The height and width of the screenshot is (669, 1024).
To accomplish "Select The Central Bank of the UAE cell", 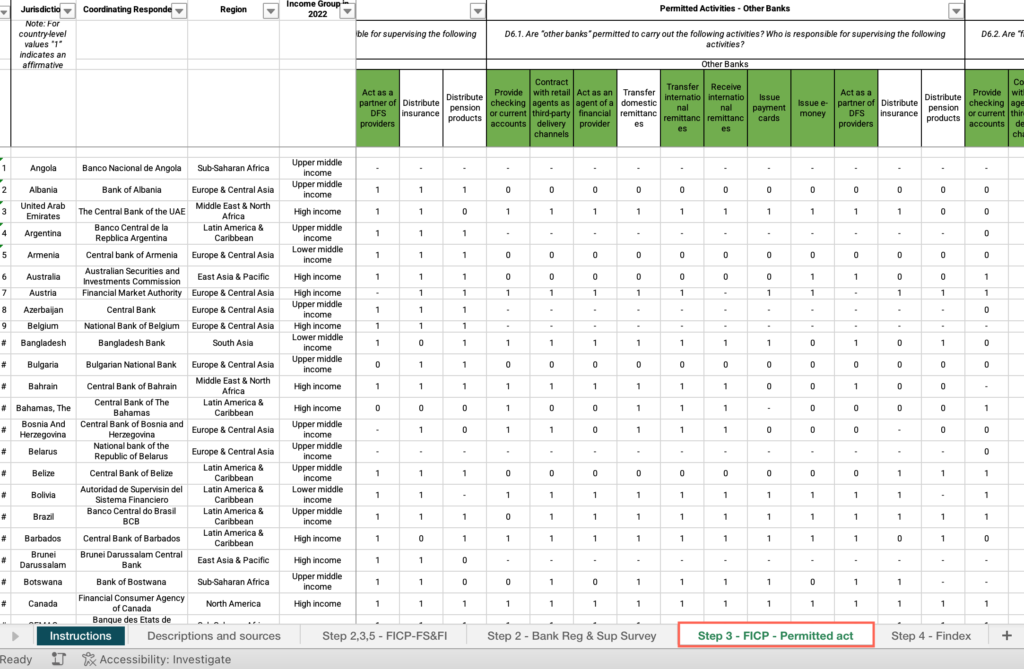I will 131,211.
